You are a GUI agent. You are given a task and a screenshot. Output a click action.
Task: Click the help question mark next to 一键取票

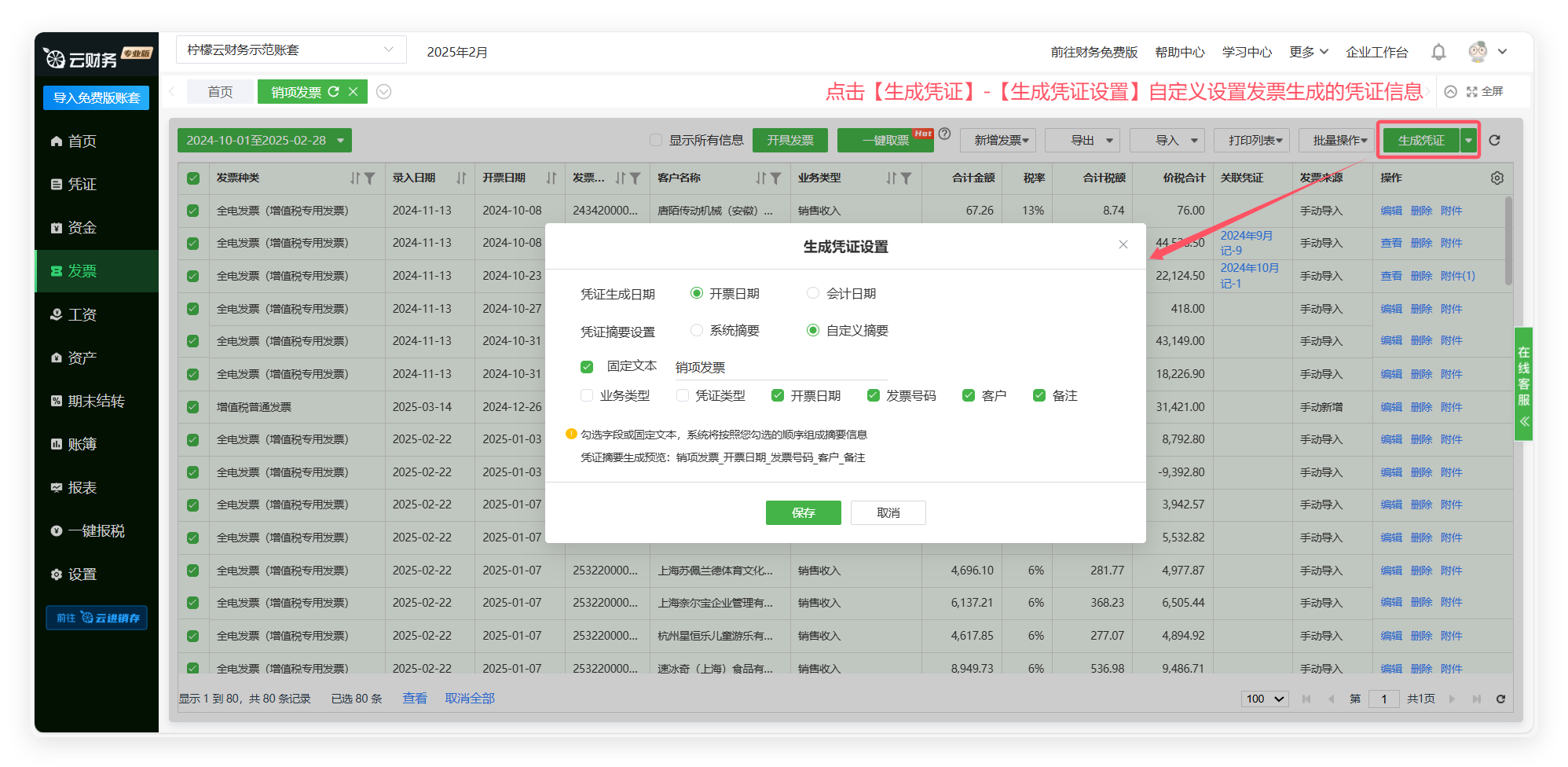[x=945, y=134]
